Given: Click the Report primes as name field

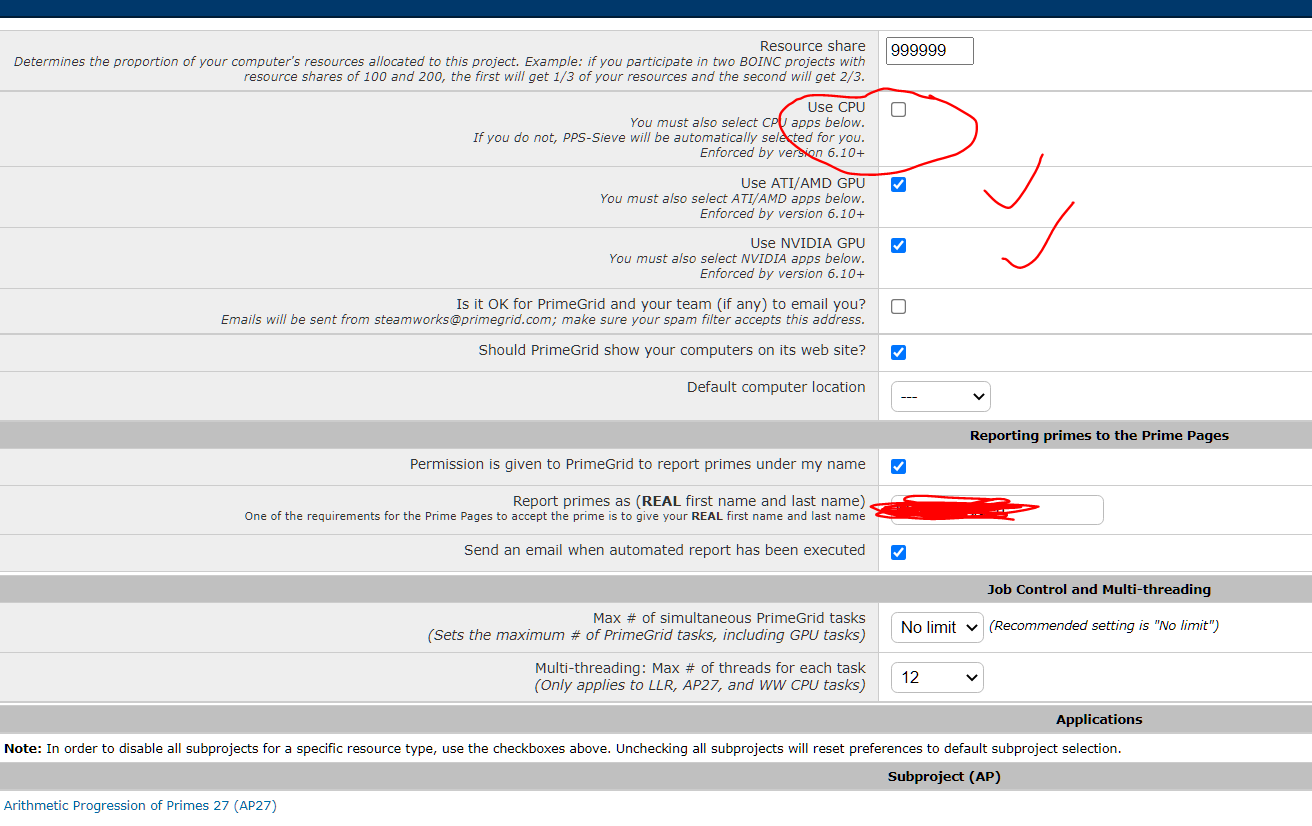Looking at the screenshot, I should (x=997, y=510).
